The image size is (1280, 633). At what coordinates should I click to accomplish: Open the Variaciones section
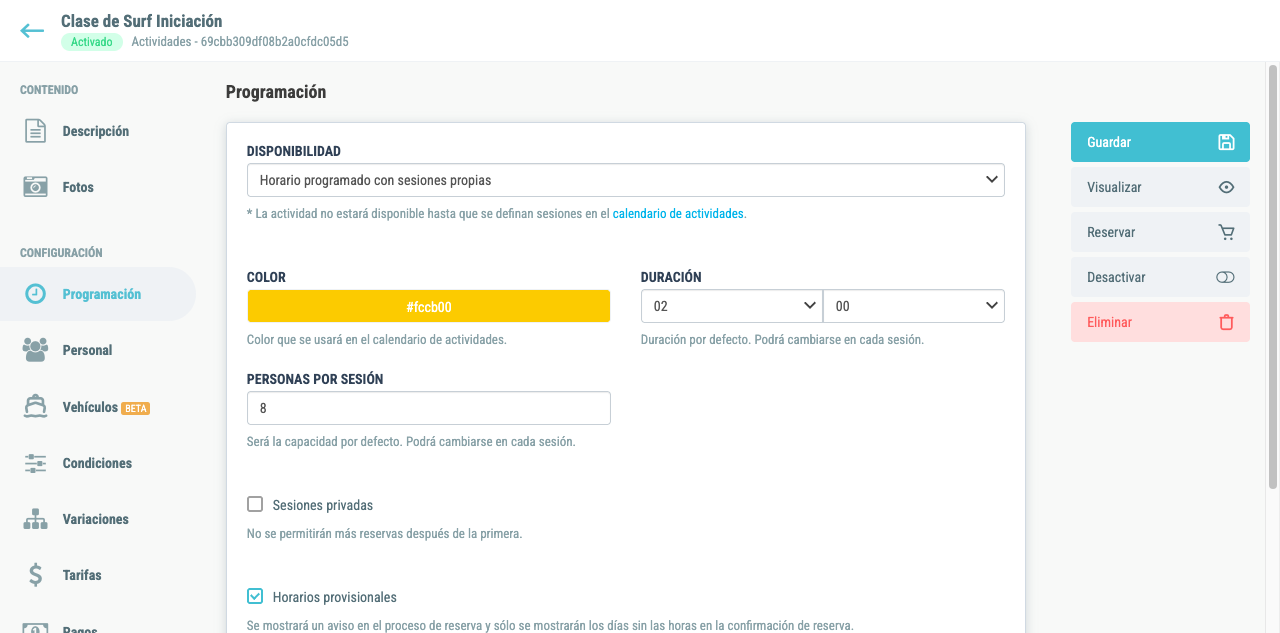(x=98, y=519)
